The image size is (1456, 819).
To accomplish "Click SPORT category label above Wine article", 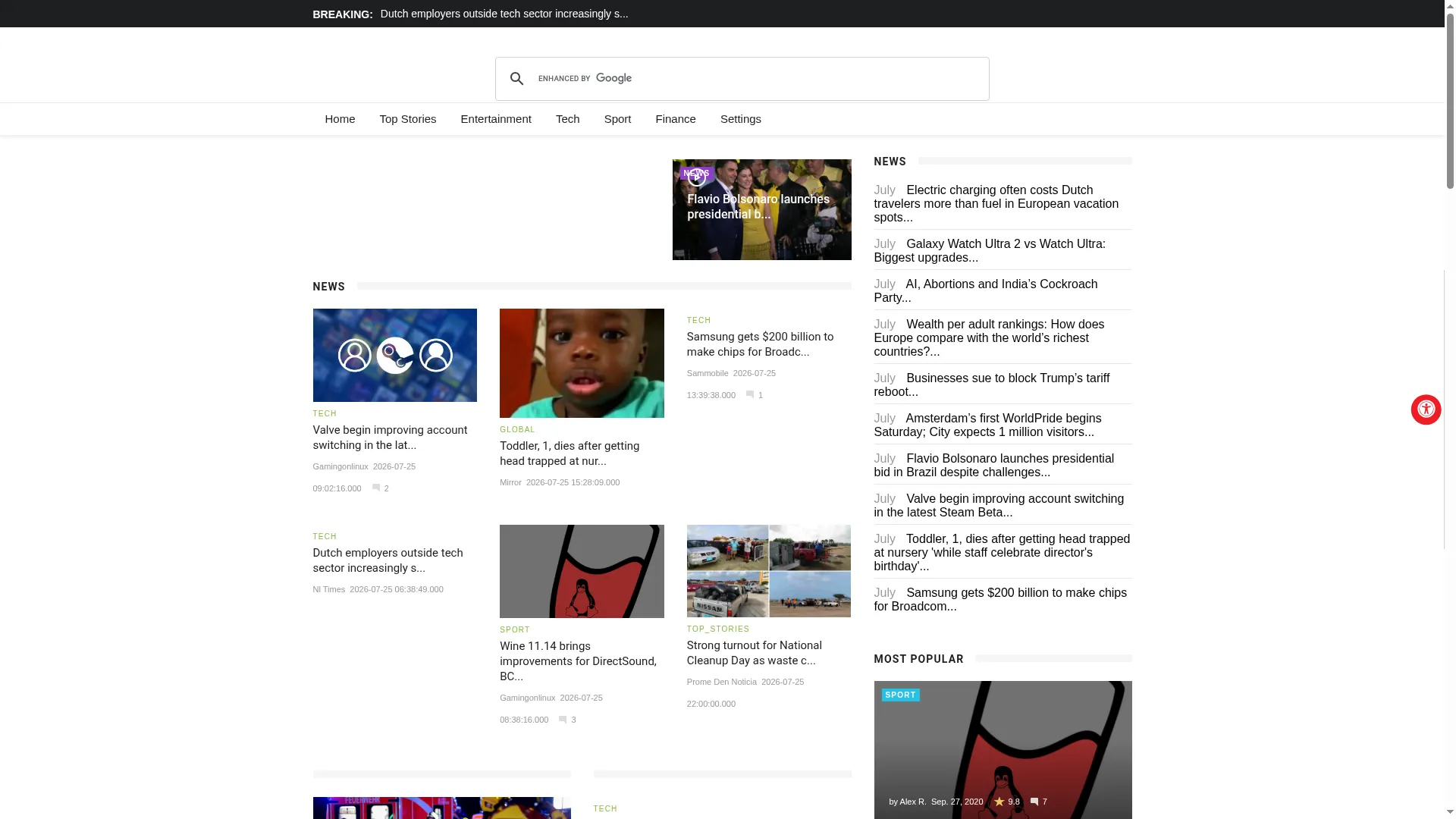I will click(515, 630).
